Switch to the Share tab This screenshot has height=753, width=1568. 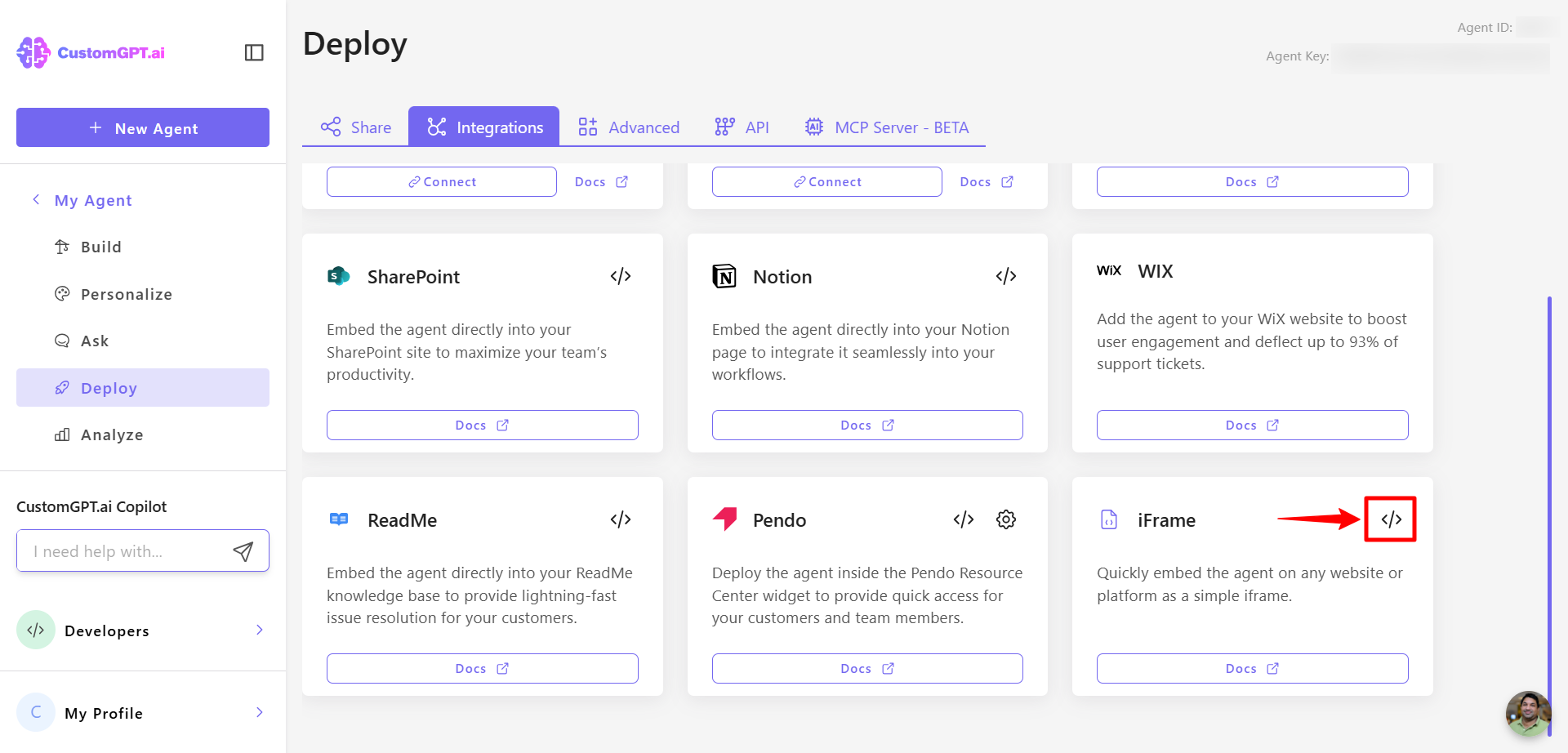pos(355,127)
